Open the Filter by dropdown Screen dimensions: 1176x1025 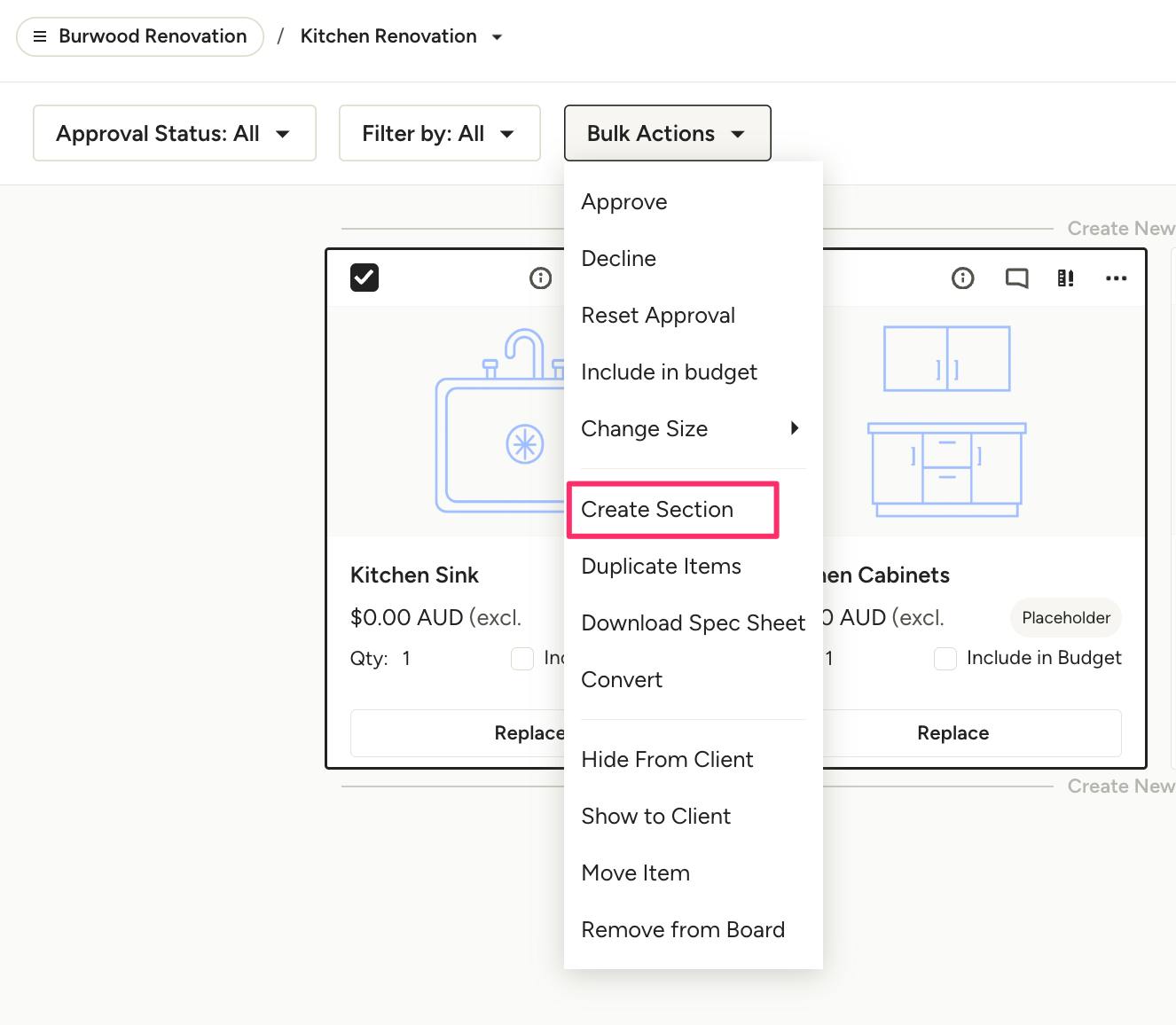pyautogui.click(x=439, y=133)
